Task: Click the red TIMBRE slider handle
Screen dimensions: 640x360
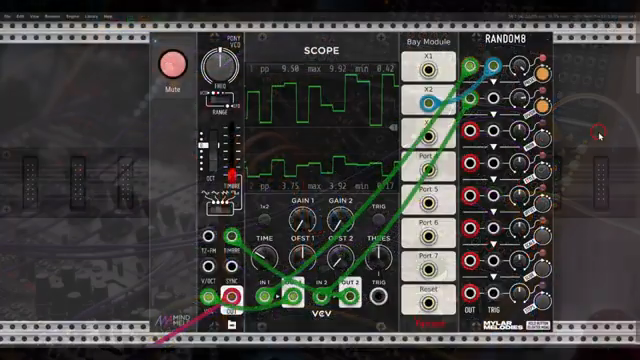Action: pyautogui.click(x=232, y=176)
